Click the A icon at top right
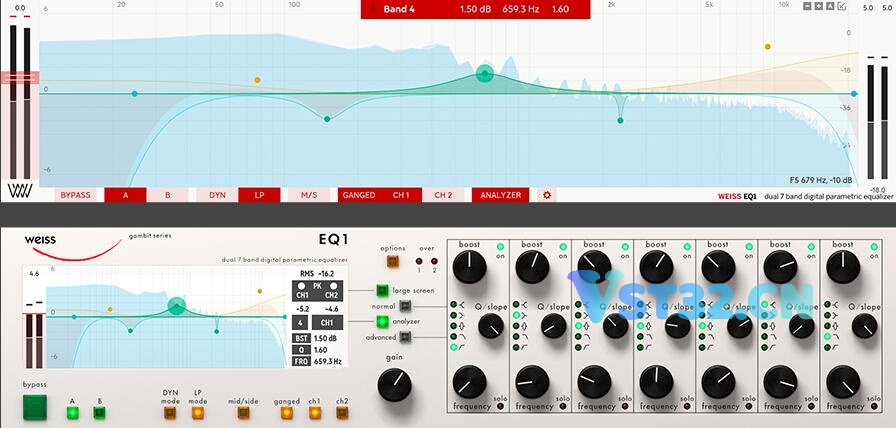The height and width of the screenshot is (428, 896). [x=830, y=6]
